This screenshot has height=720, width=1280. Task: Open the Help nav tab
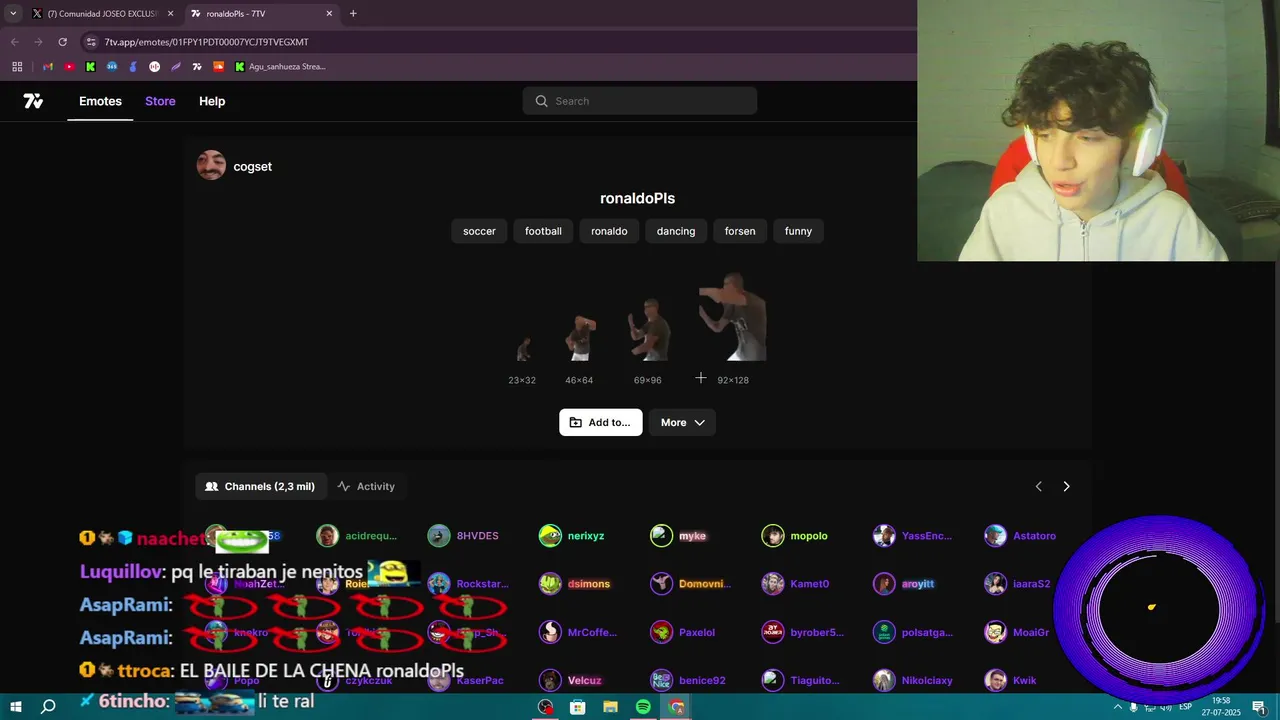(212, 101)
